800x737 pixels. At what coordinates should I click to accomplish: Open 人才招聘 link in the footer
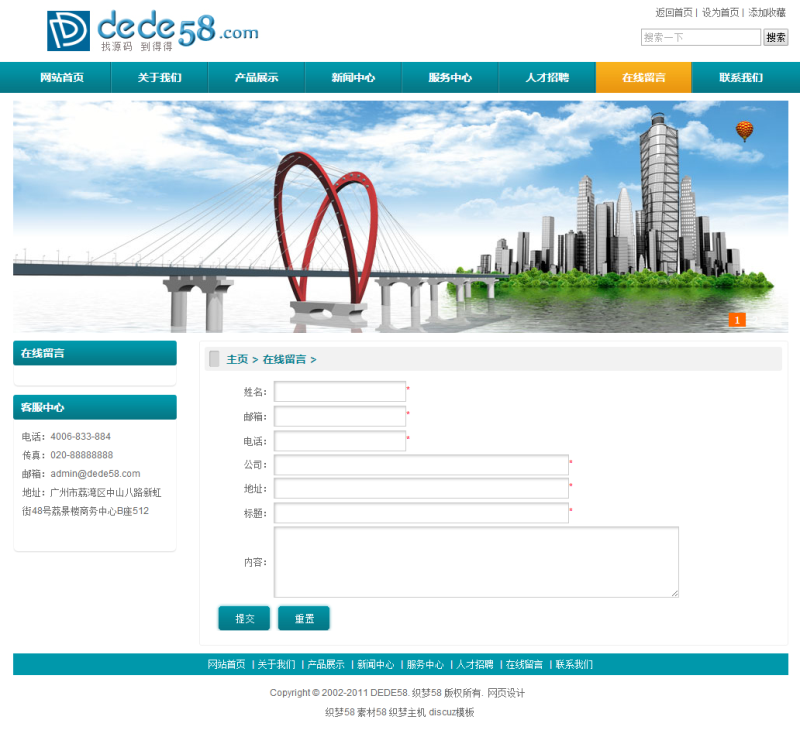[x=474, y=664]
